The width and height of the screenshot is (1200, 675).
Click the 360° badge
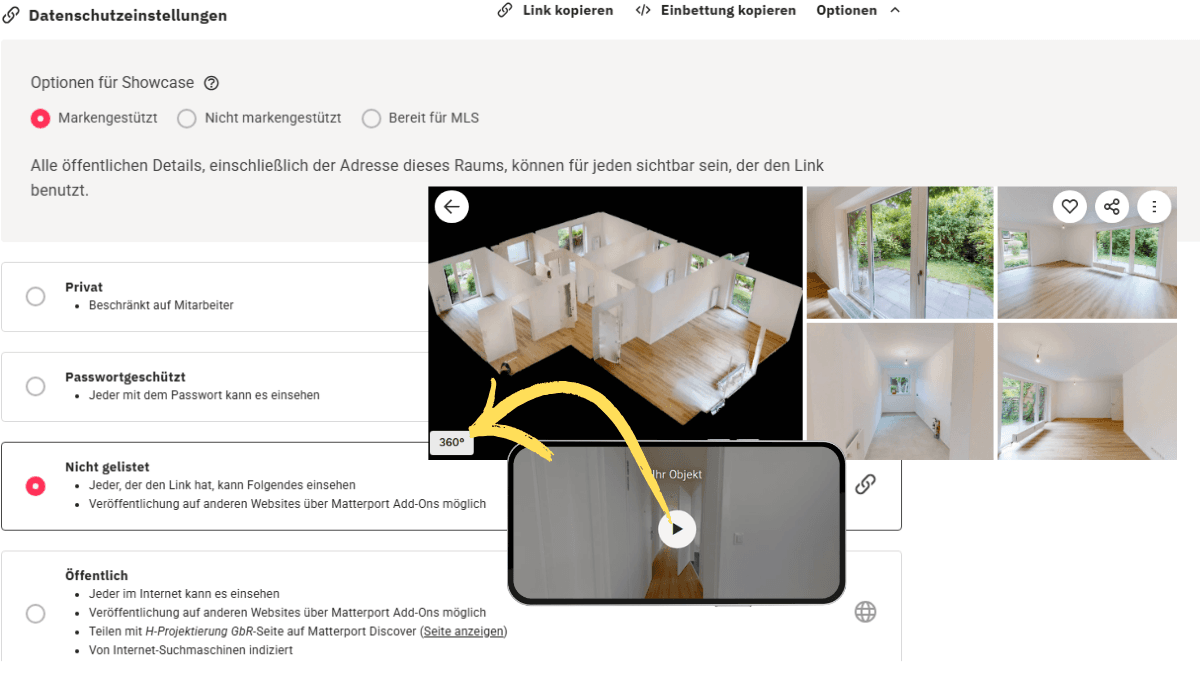[x=451, y=442]
